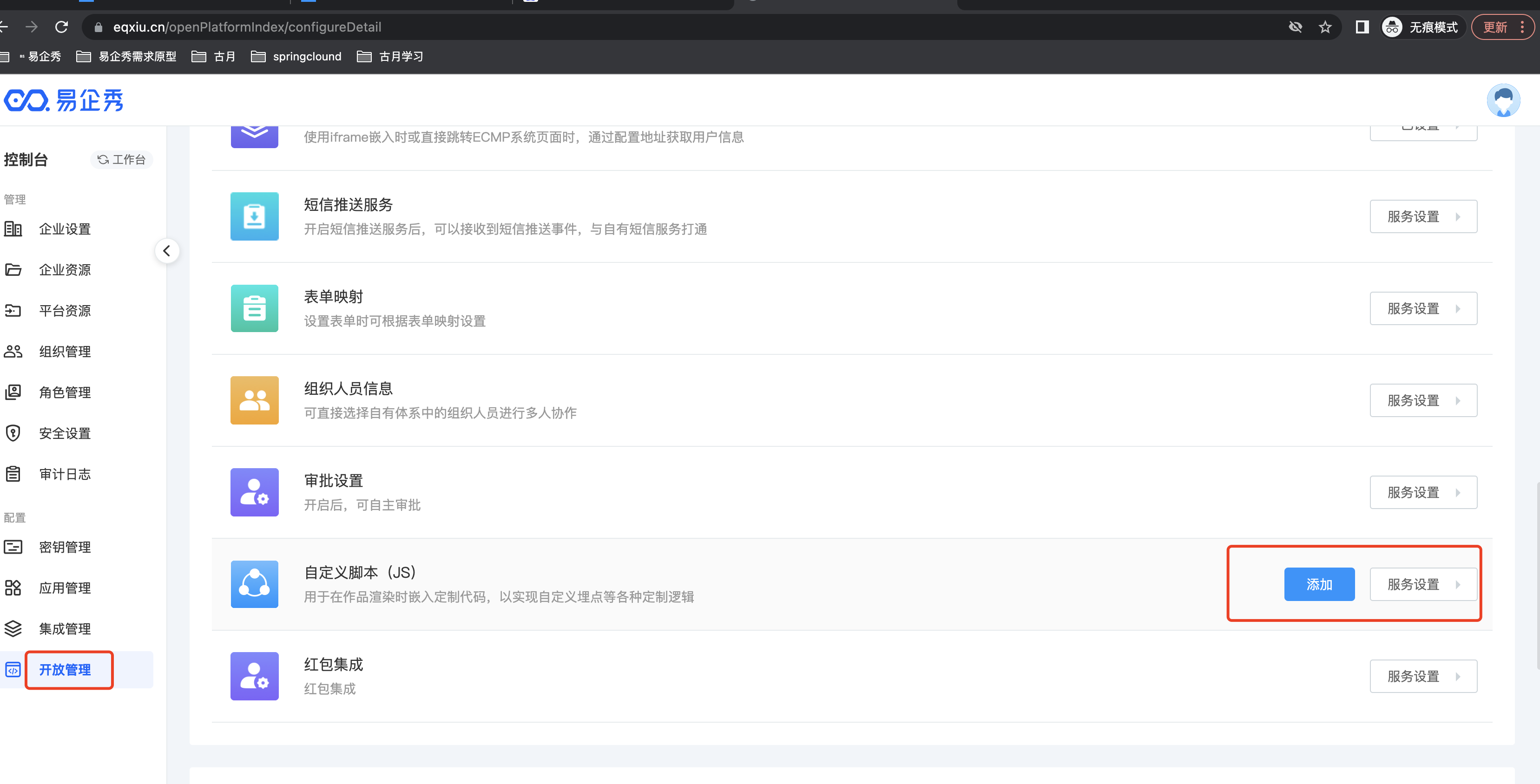Open the 易企秀需求原型 bookmark folder
Screen dimensions: 1540x784
point(127,57)
